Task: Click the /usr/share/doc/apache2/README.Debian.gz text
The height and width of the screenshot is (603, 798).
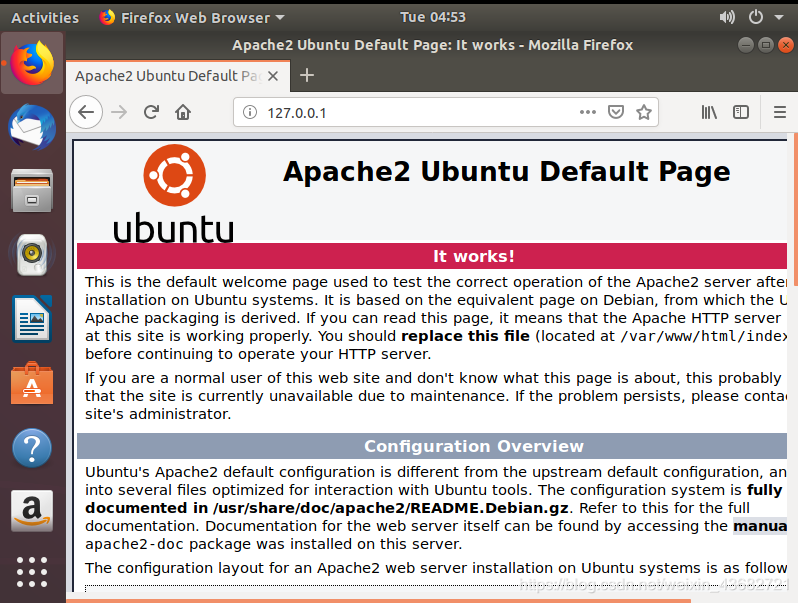Action: click(390, 508)
